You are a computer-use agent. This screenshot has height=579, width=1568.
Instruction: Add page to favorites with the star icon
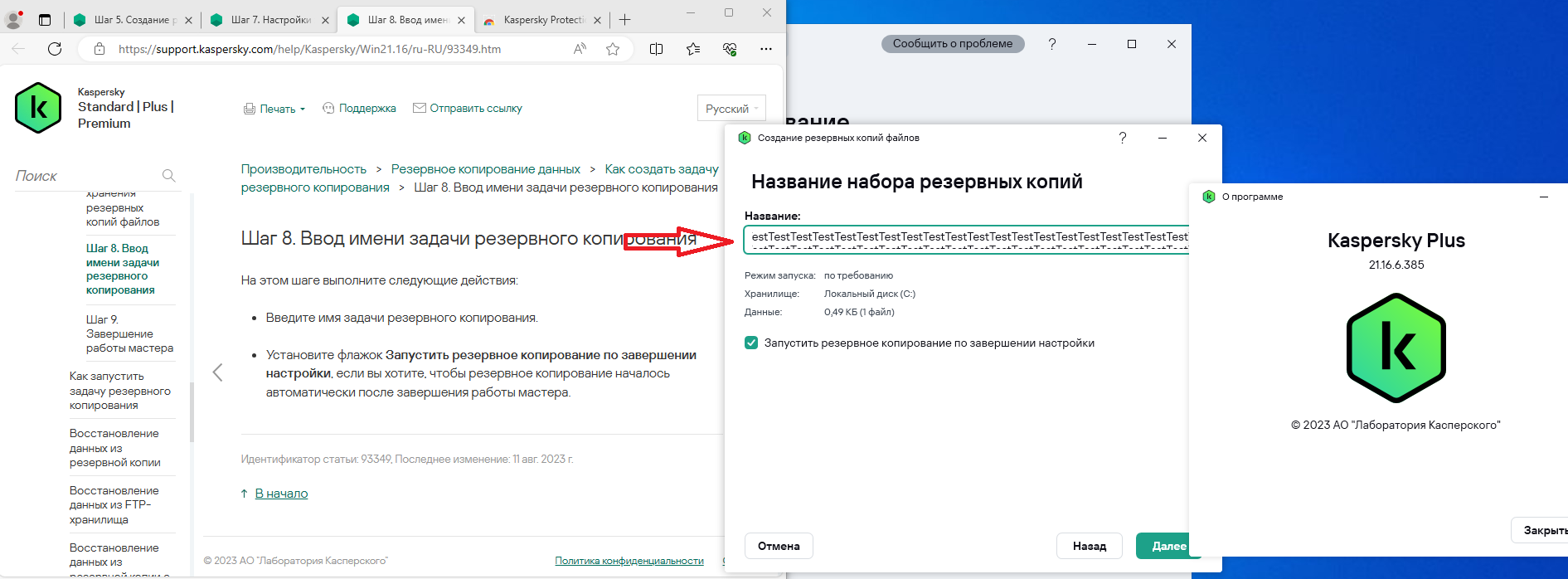tap(613, 49)
